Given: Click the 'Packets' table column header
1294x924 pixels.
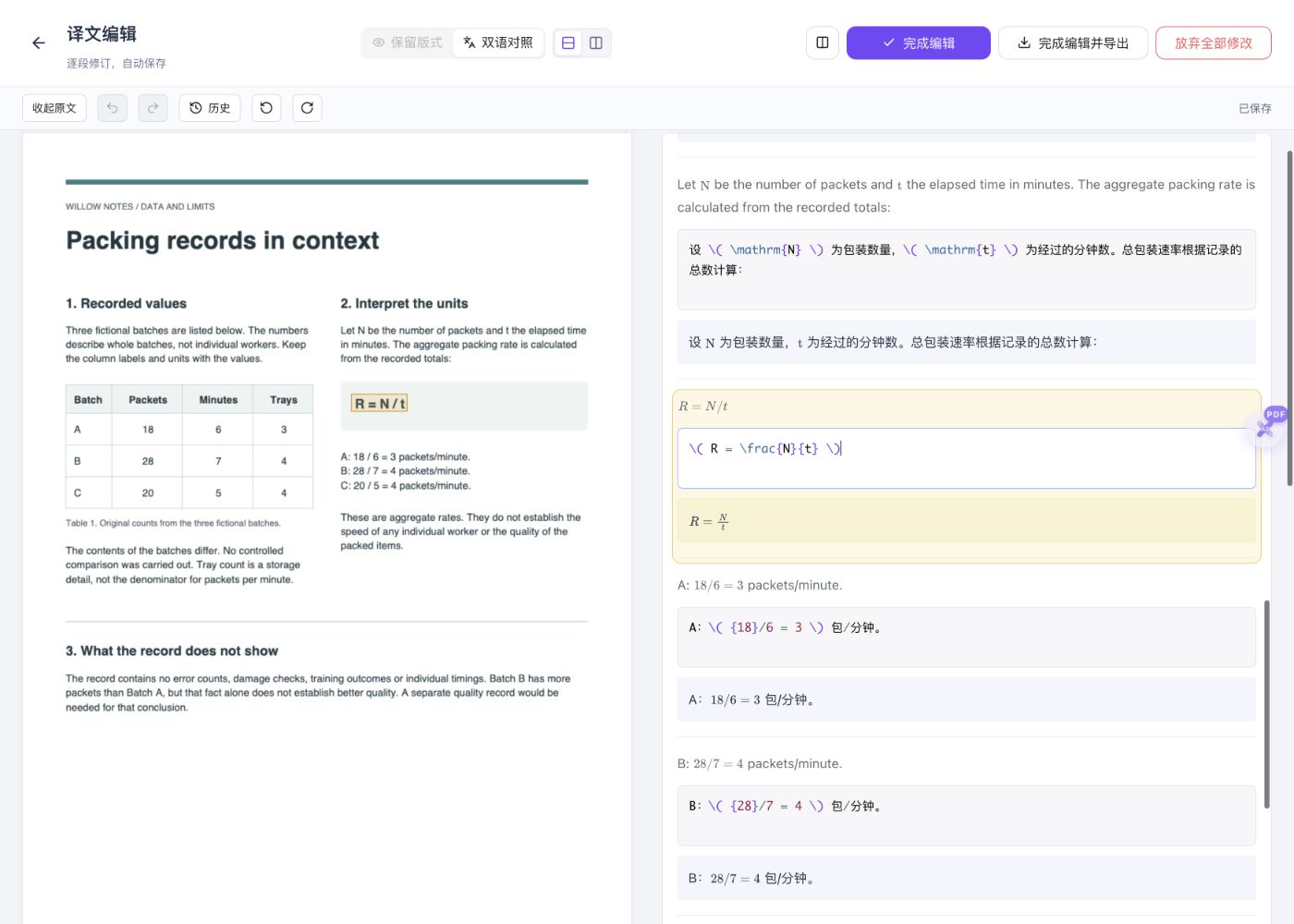Looking at the screenshot, I should [x=148, y=400].
